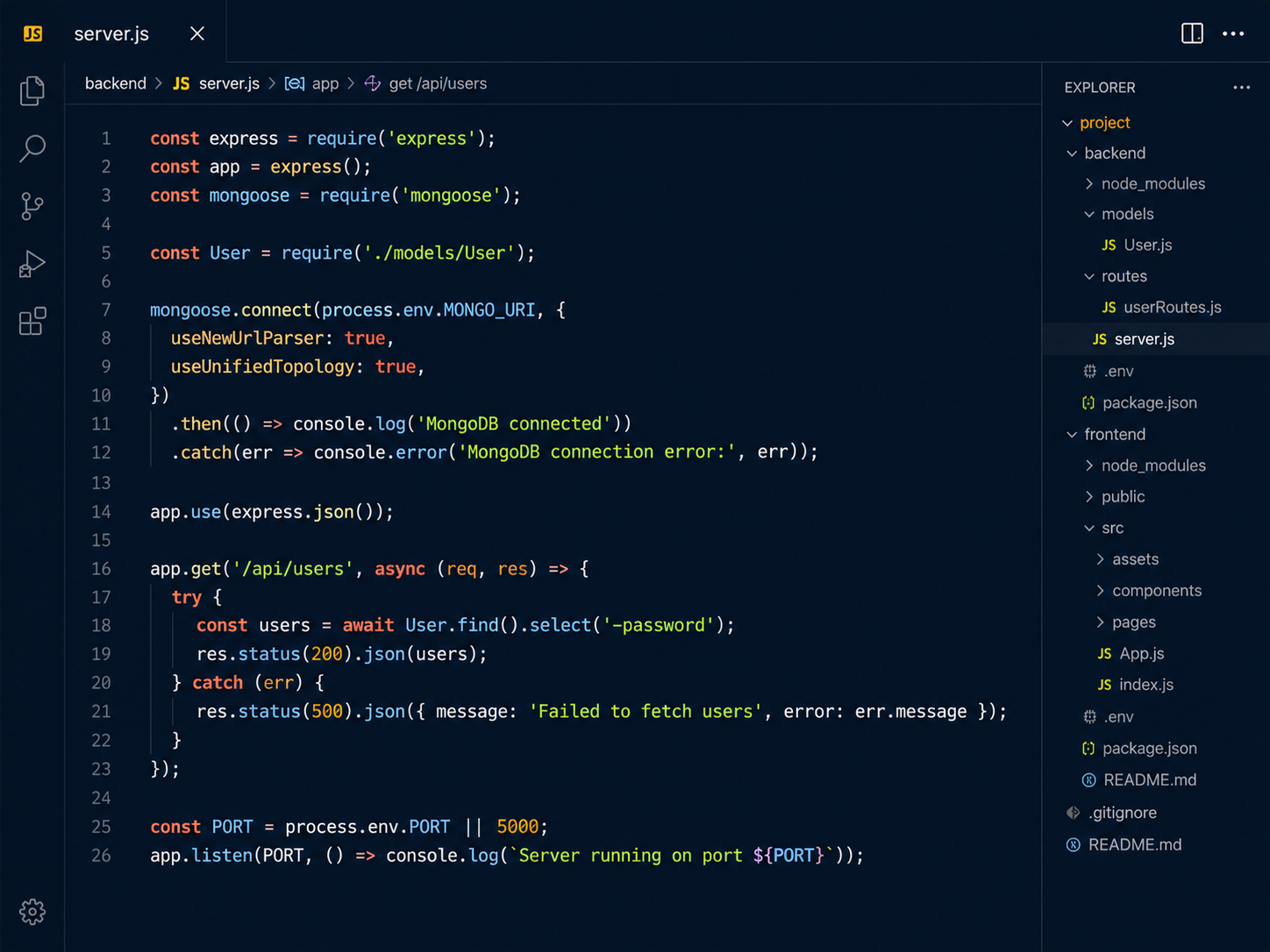The image size is (1270, 952).
Task: Click get /api/users breadcrumb segment
Action: click(438, 83)
